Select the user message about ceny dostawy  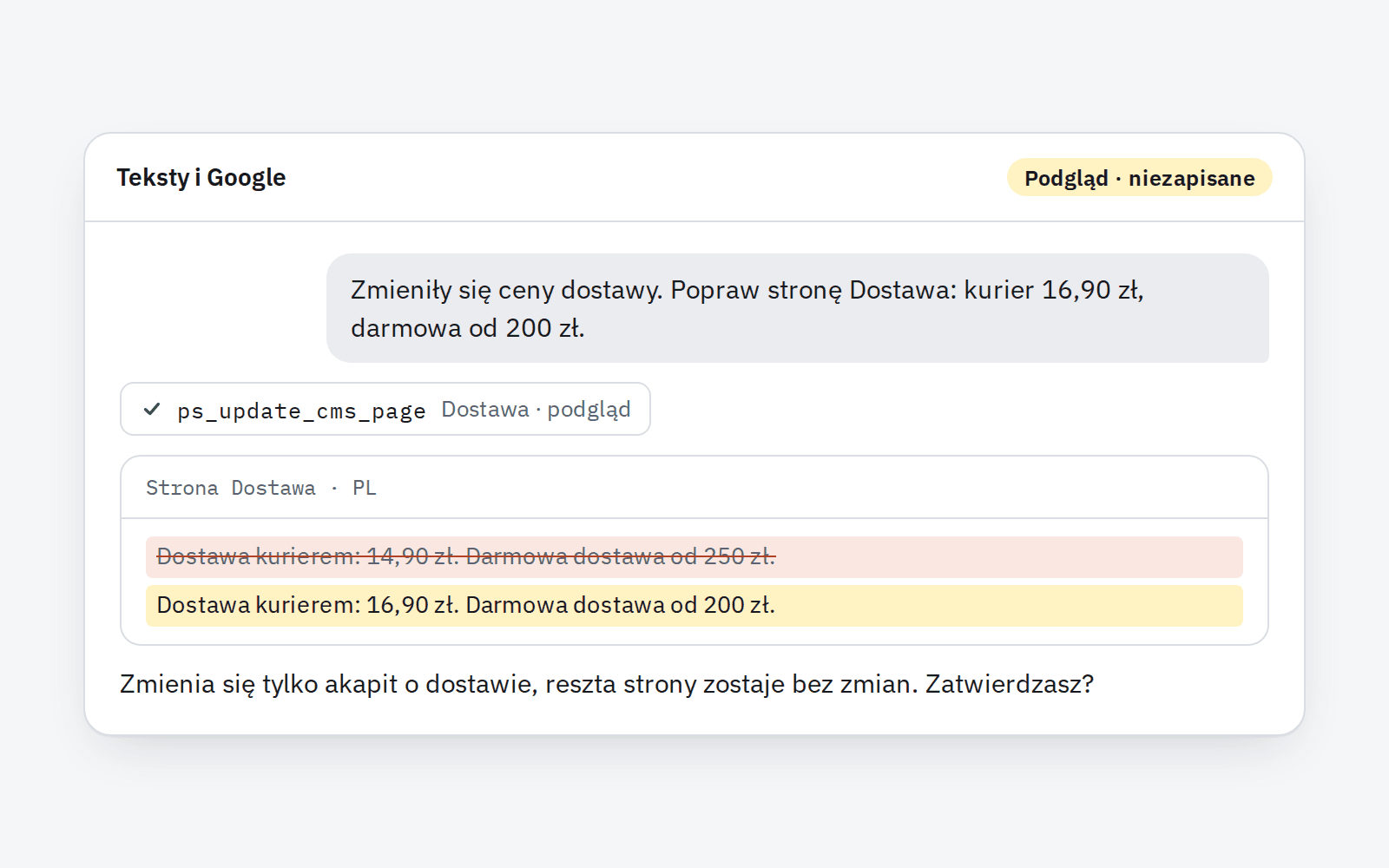pos(797,308)
